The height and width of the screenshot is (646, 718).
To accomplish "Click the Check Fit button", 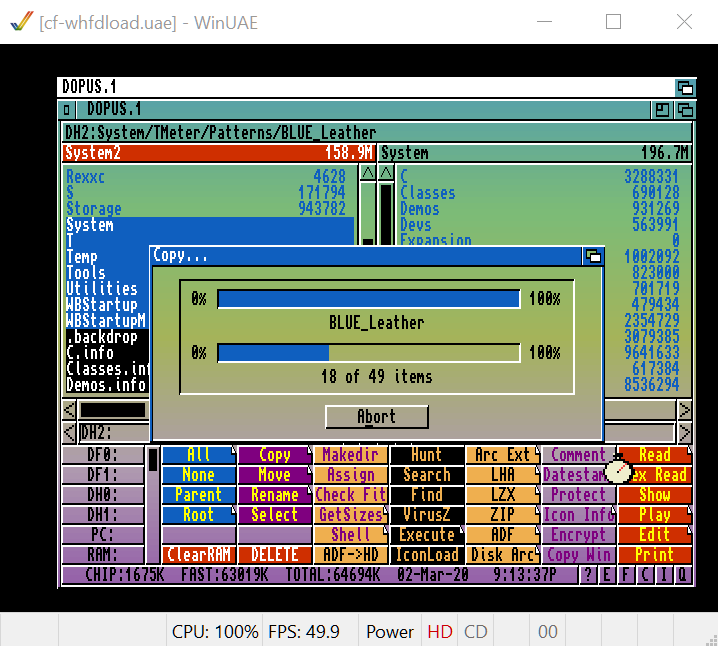I will (351, 495).
